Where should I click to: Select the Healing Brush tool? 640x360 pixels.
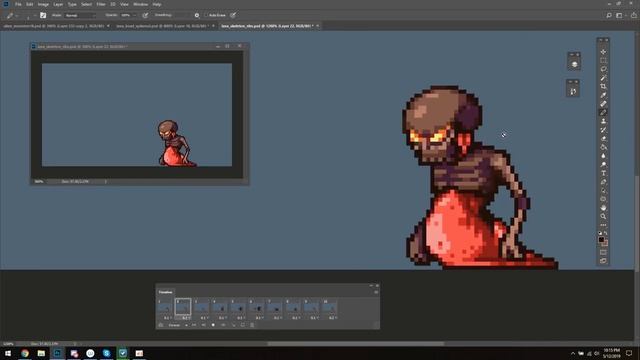coord(603,104)
